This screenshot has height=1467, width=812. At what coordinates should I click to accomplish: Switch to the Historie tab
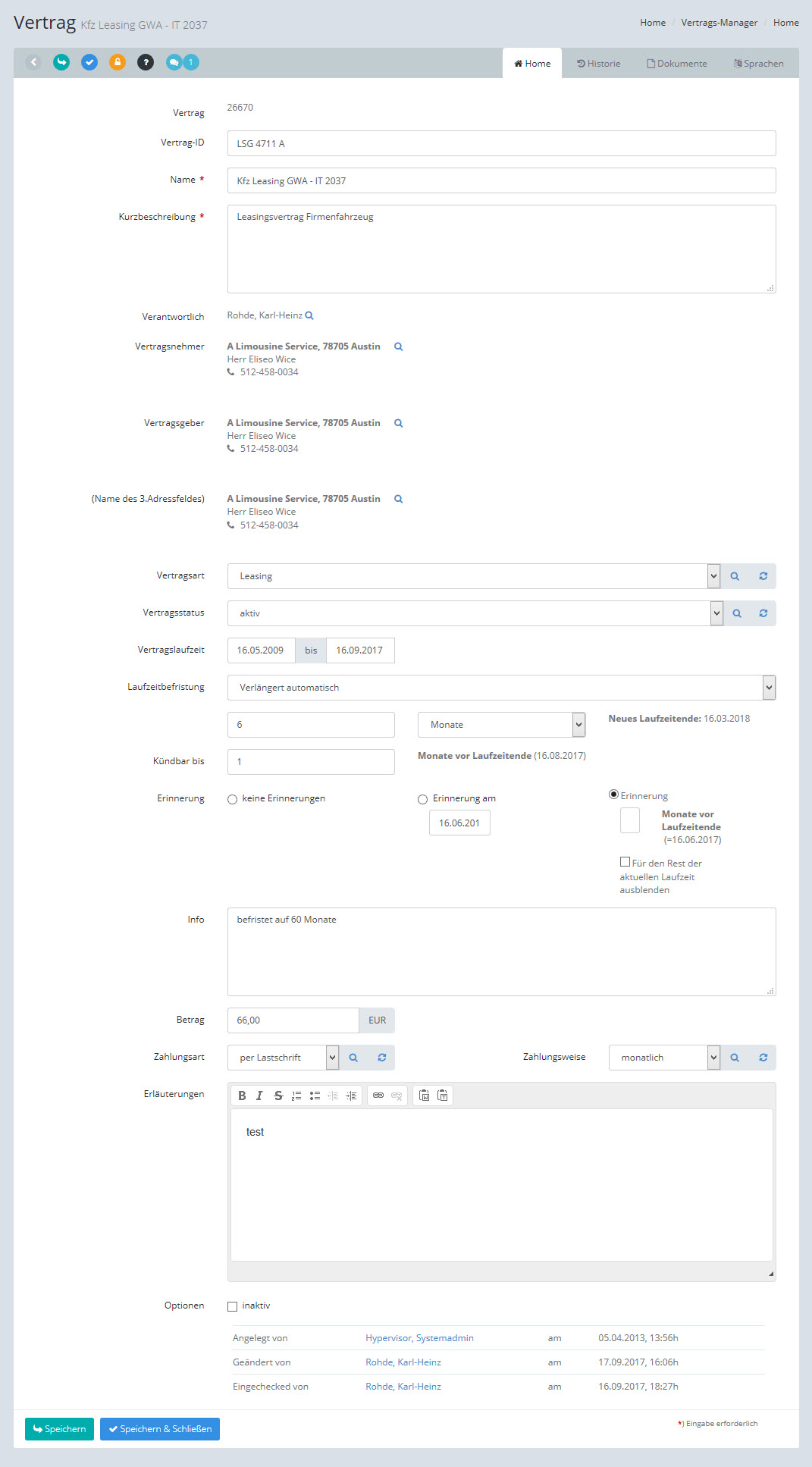[599, 64]
